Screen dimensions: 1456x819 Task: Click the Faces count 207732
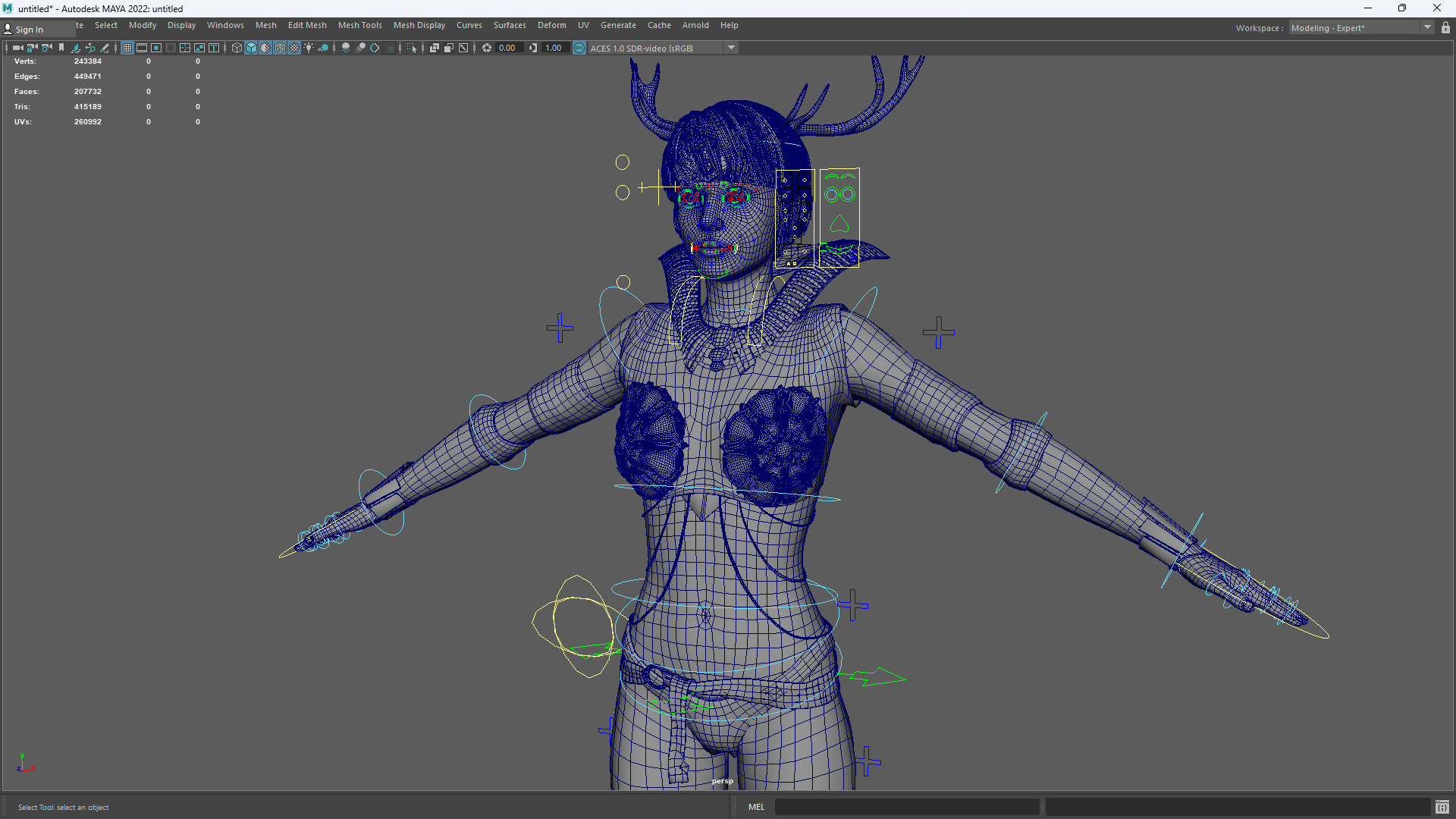(88, 92)
